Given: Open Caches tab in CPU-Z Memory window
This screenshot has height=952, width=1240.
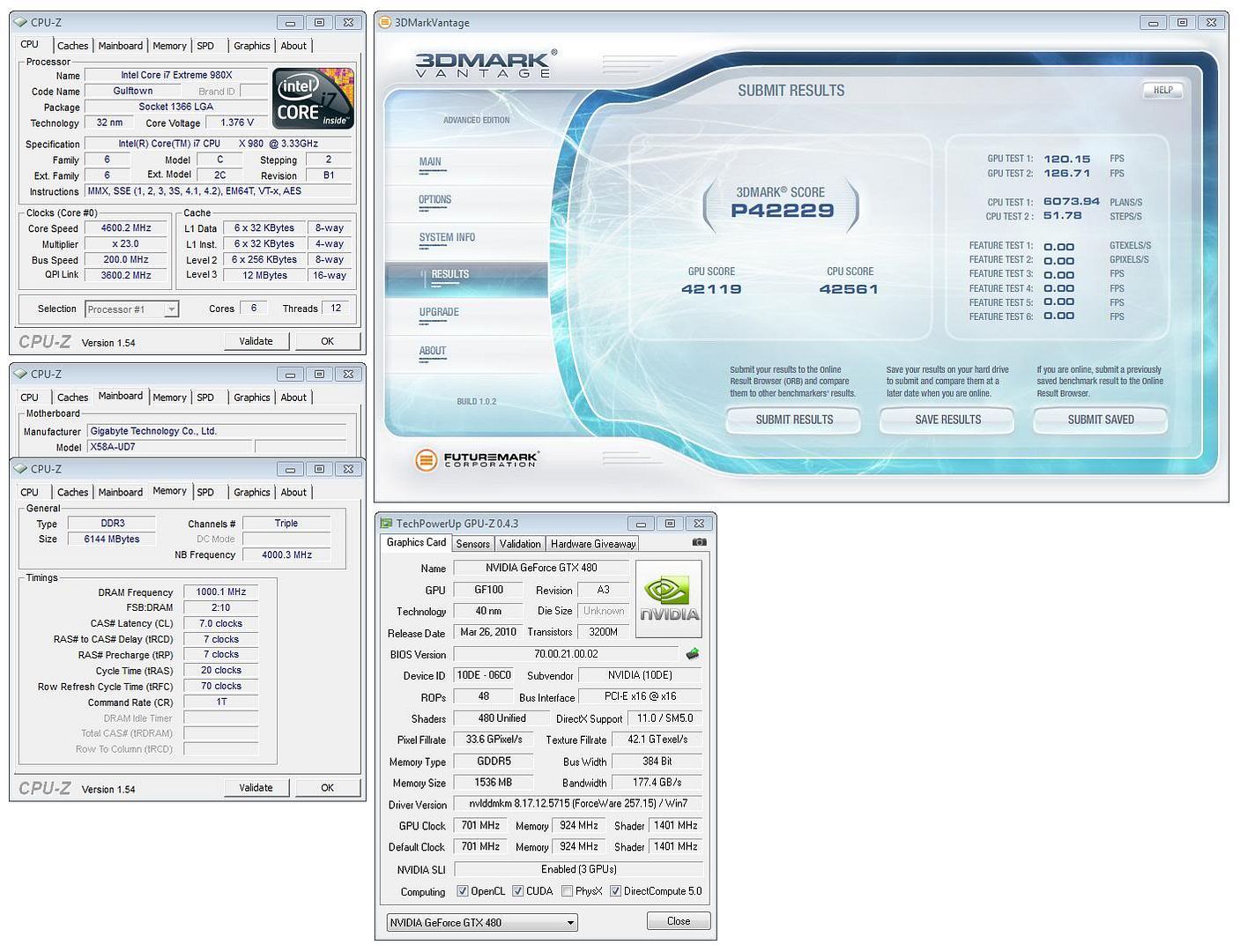Looking at the screenshot, I should (72, 493).
